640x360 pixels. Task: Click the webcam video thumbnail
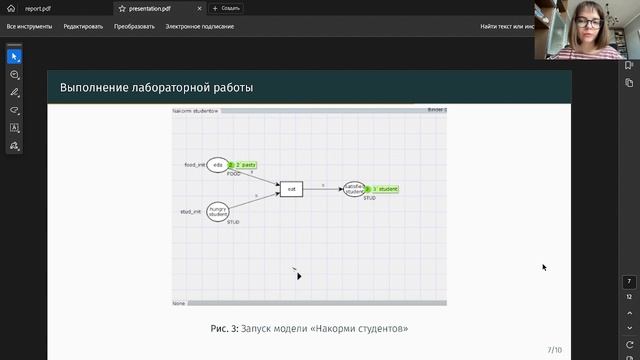(587, 29)
